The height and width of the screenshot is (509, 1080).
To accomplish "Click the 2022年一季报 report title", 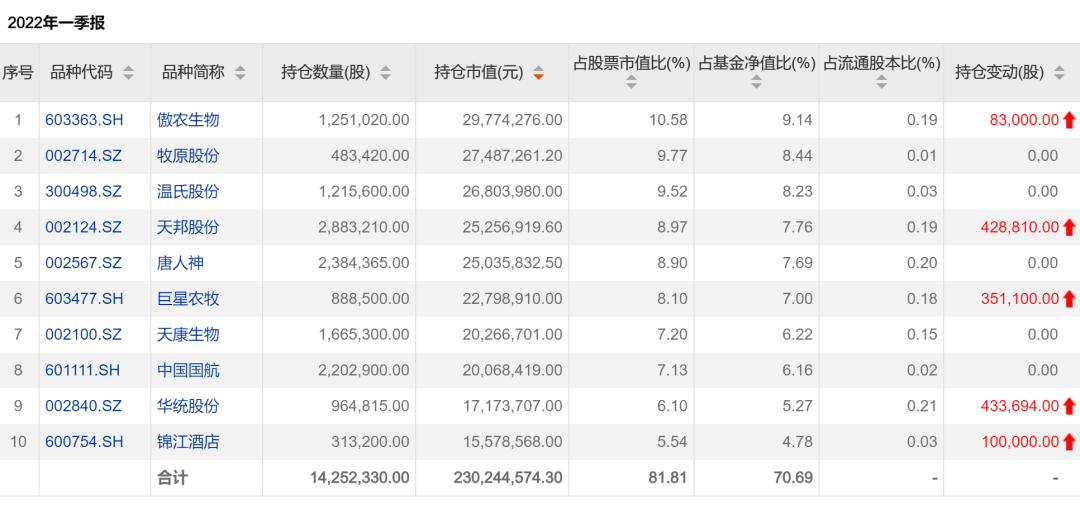I will [x=56, y=22].
